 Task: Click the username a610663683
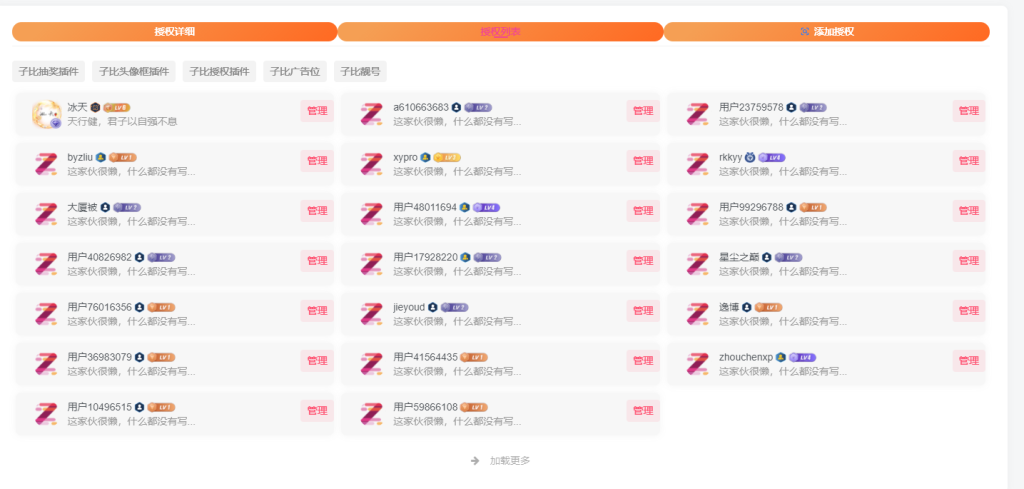click(421, 107)
